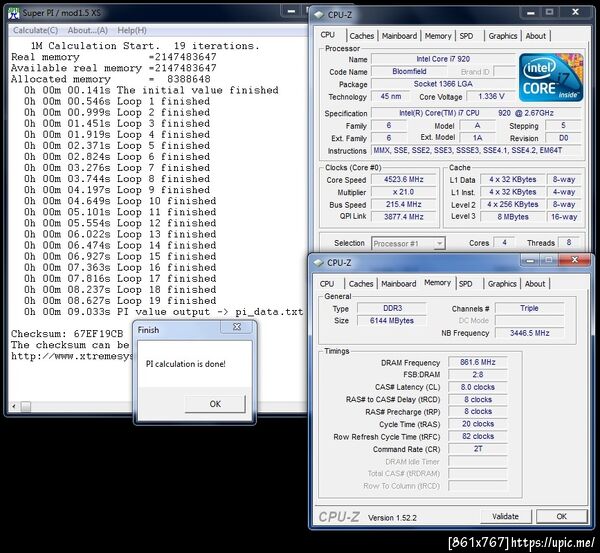This screenshot has height=553, width=600.
Task: Click the Core Voltage value 1.336 V
Action: pos(491,96)
